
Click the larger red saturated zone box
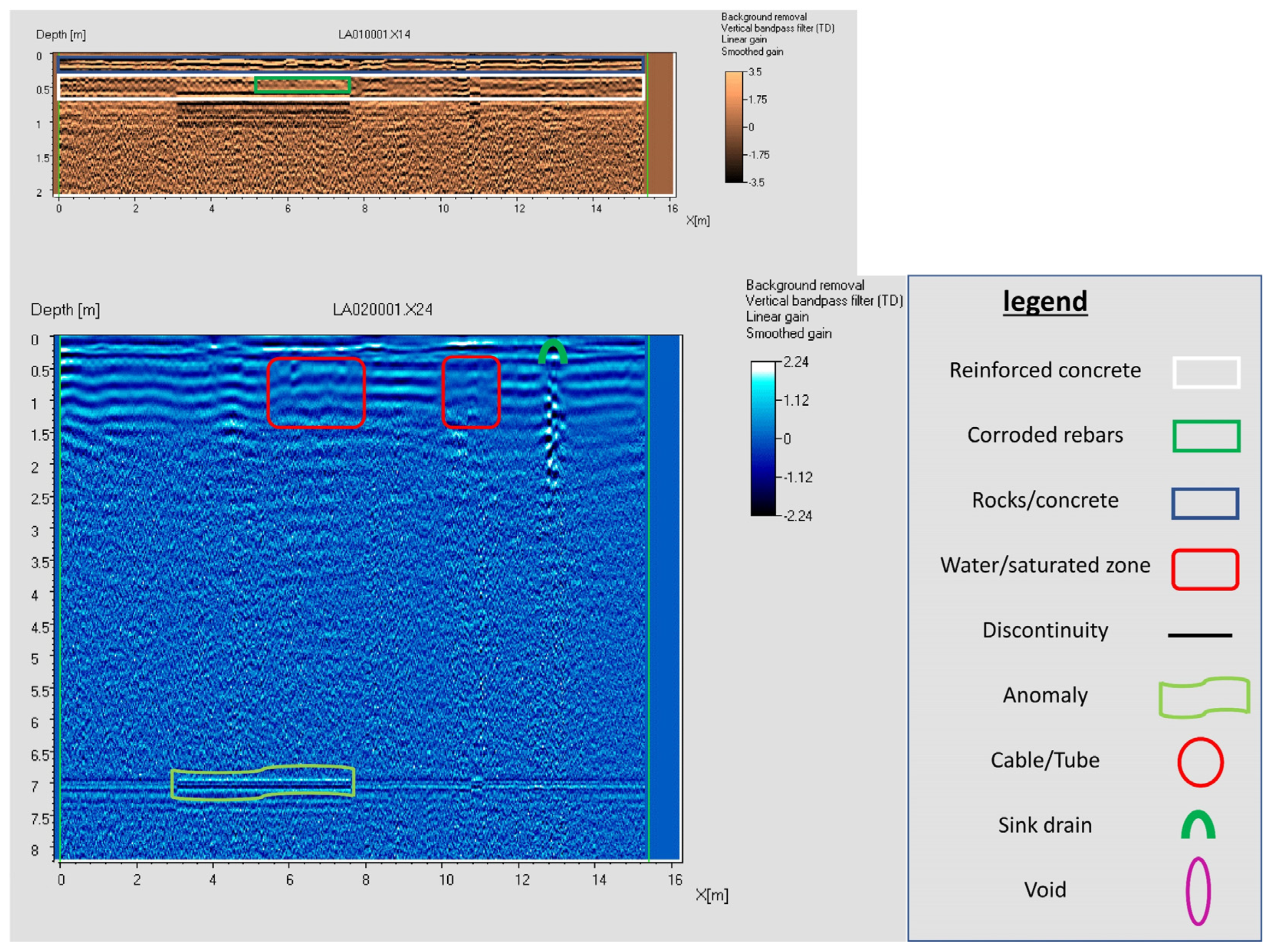(x=316, y=392)
